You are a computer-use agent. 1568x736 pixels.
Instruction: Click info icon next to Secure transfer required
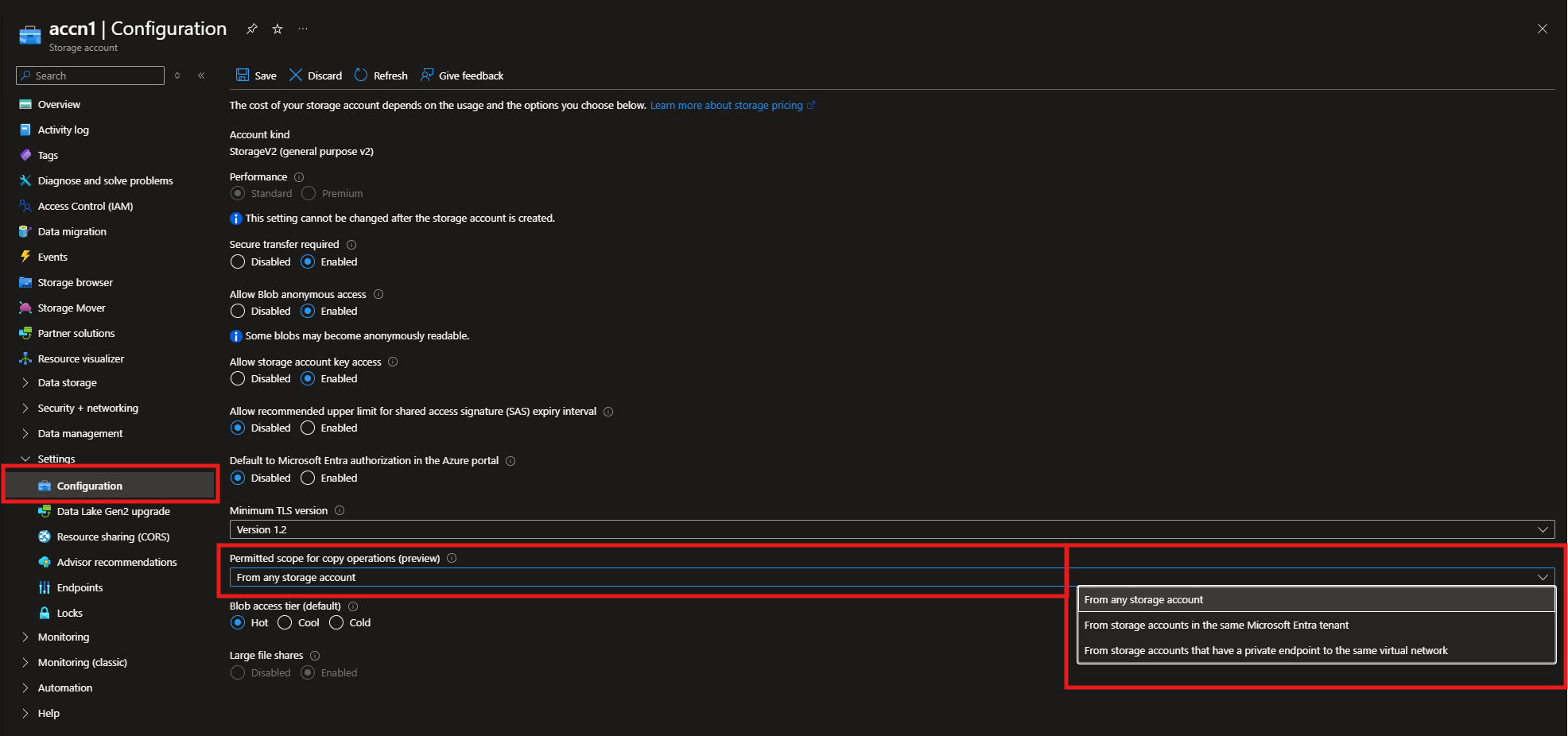[x=351, y=245]
